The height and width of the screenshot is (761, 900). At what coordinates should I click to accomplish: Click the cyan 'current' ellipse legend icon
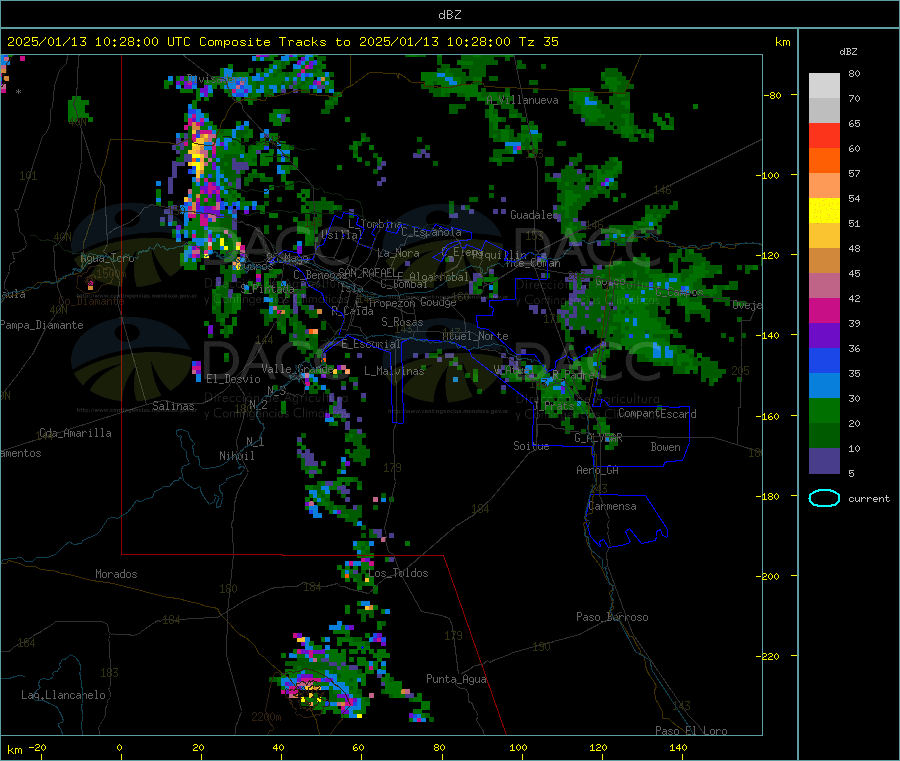824,498
